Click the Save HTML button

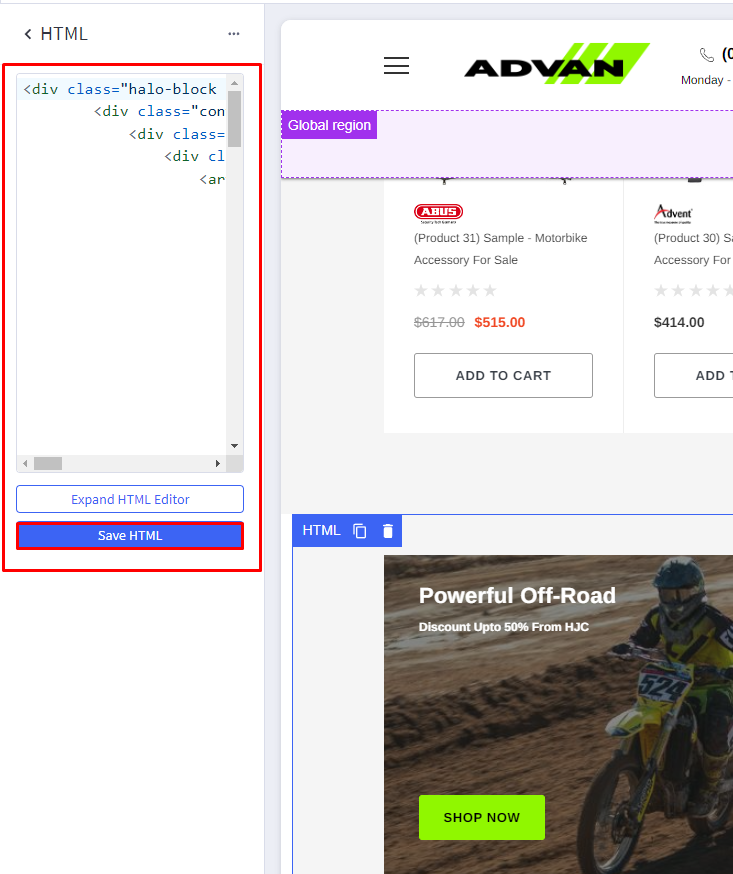130,536
